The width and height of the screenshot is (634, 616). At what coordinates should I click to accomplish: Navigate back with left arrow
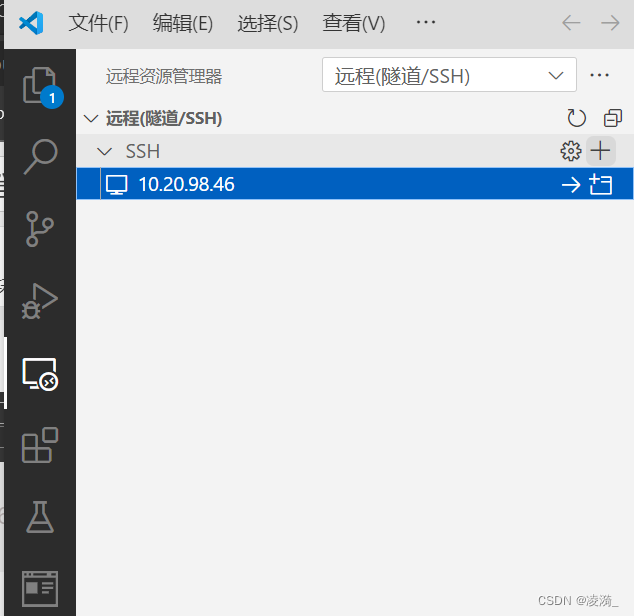(571, 23)
